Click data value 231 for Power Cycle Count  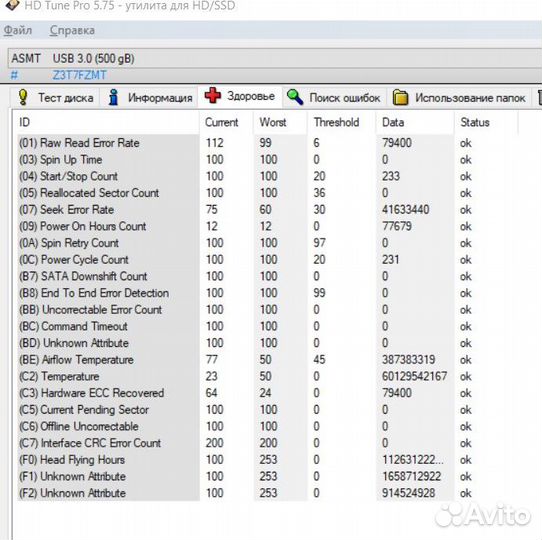pyautogui.click(x=391, y=260)
